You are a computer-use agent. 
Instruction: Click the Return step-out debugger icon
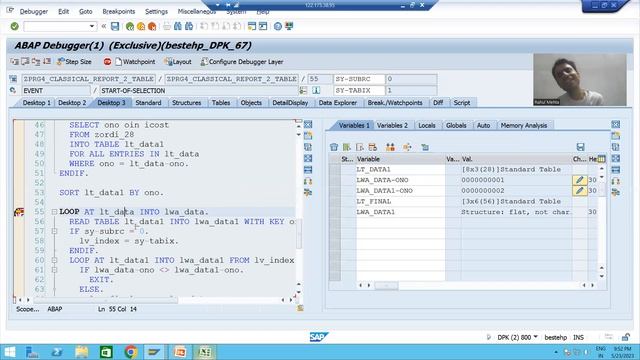pyautogui.click(x=36, y=62)
